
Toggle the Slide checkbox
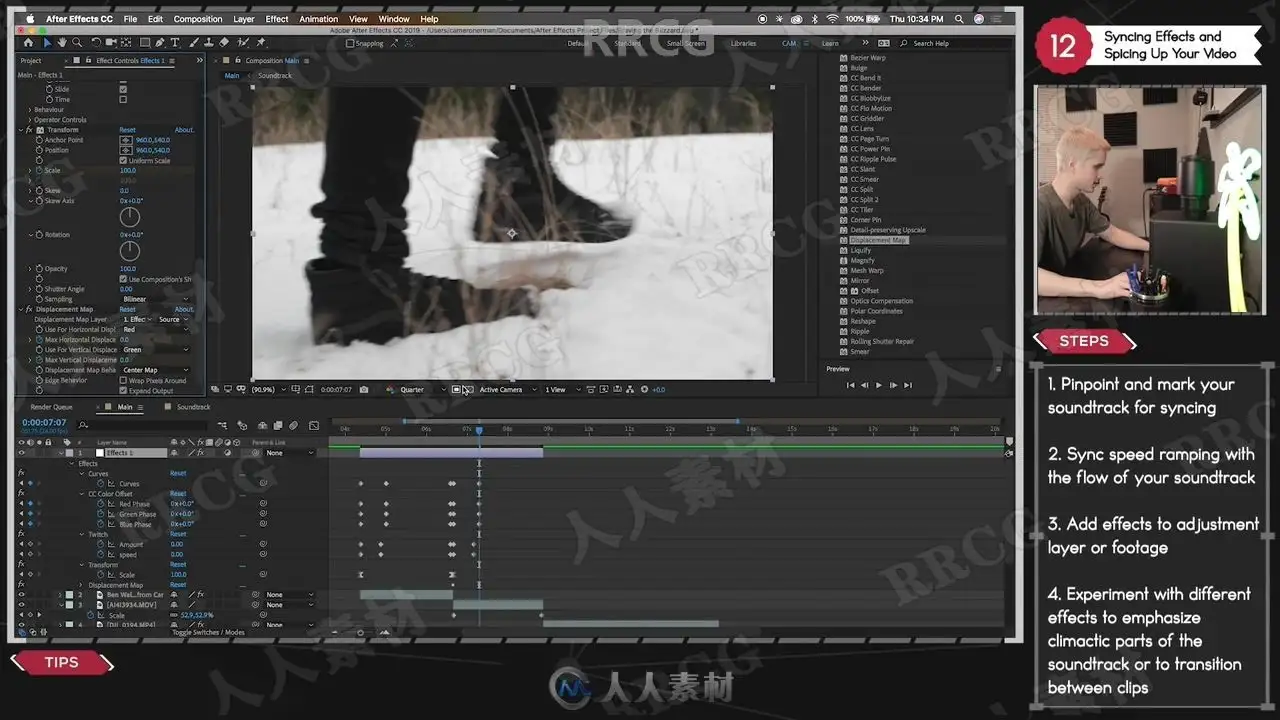click(x=123, y=89)
